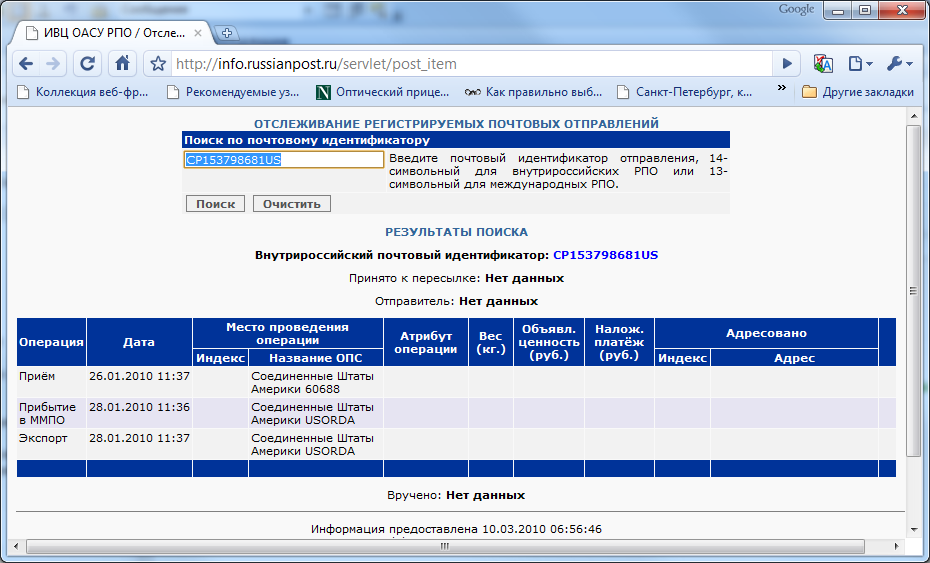Click the Forward navigation arrow
The image size is (930, 563).
[53, 63]
